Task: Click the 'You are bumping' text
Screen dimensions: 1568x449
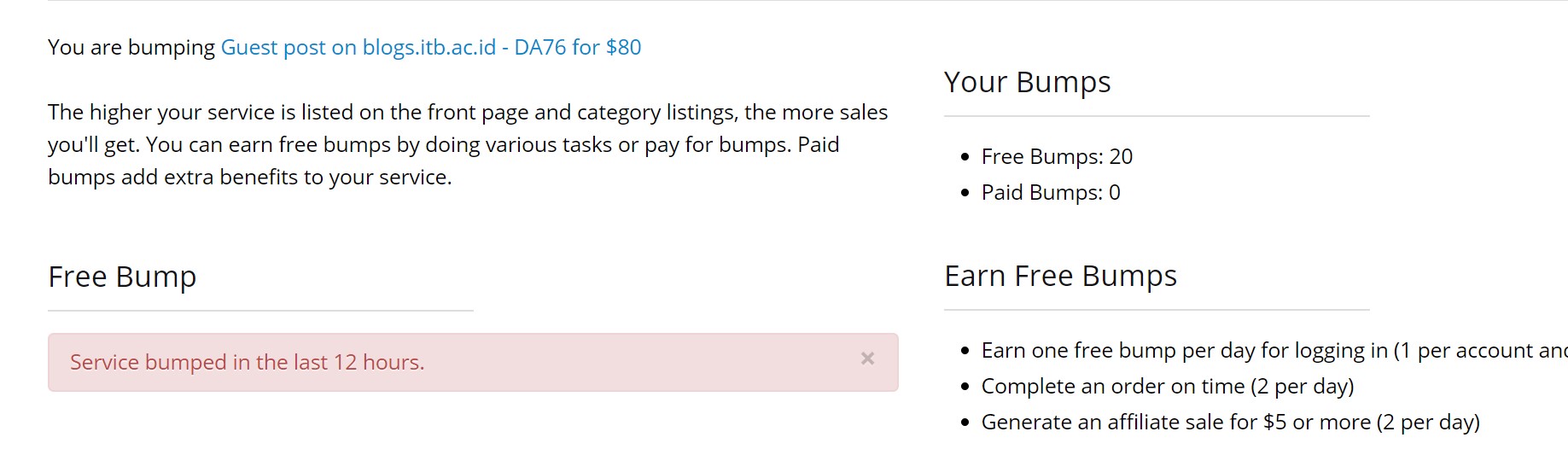Action: pos(131,47)
